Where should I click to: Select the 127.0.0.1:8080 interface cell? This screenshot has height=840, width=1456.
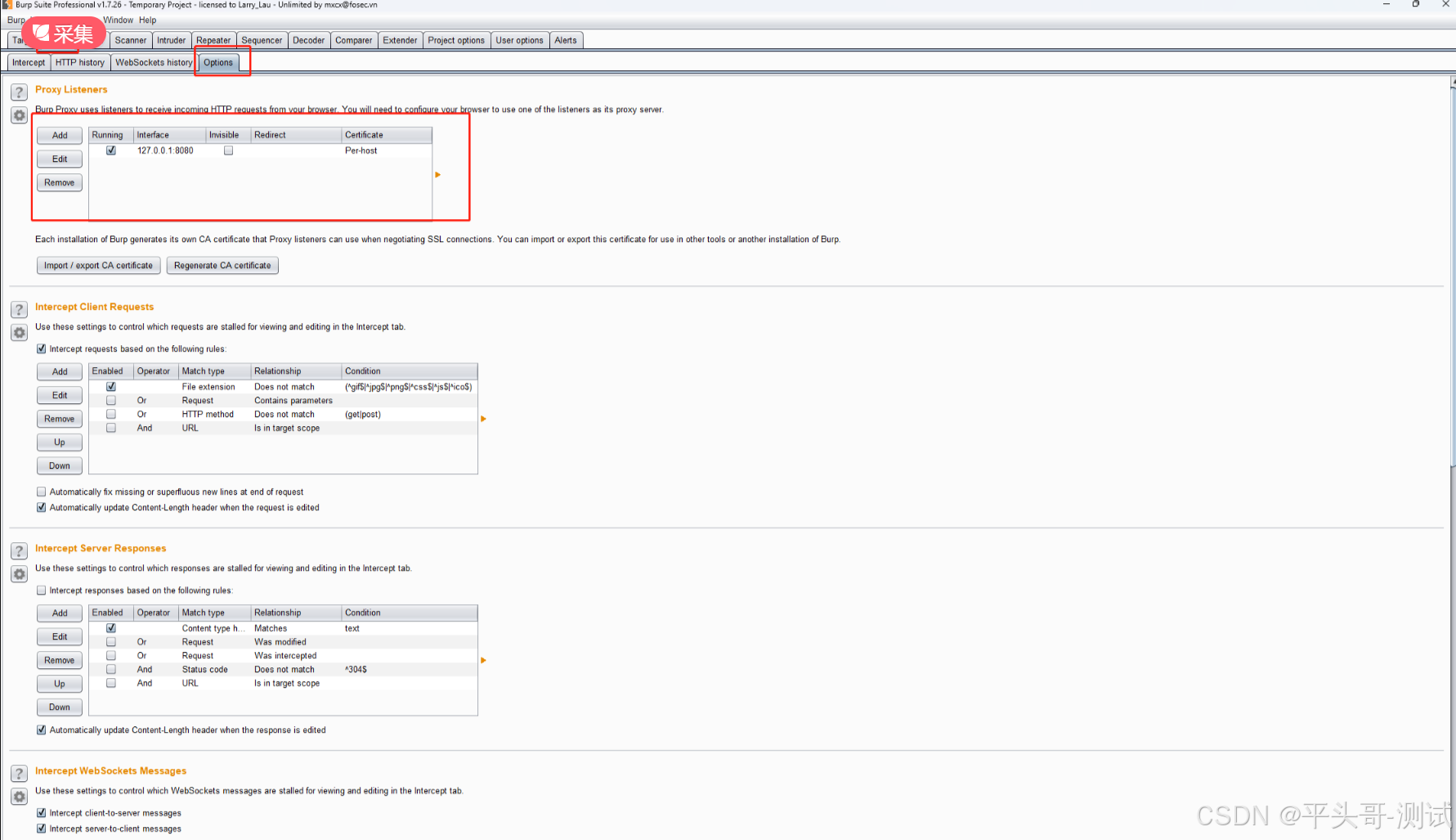click(169, 150)
